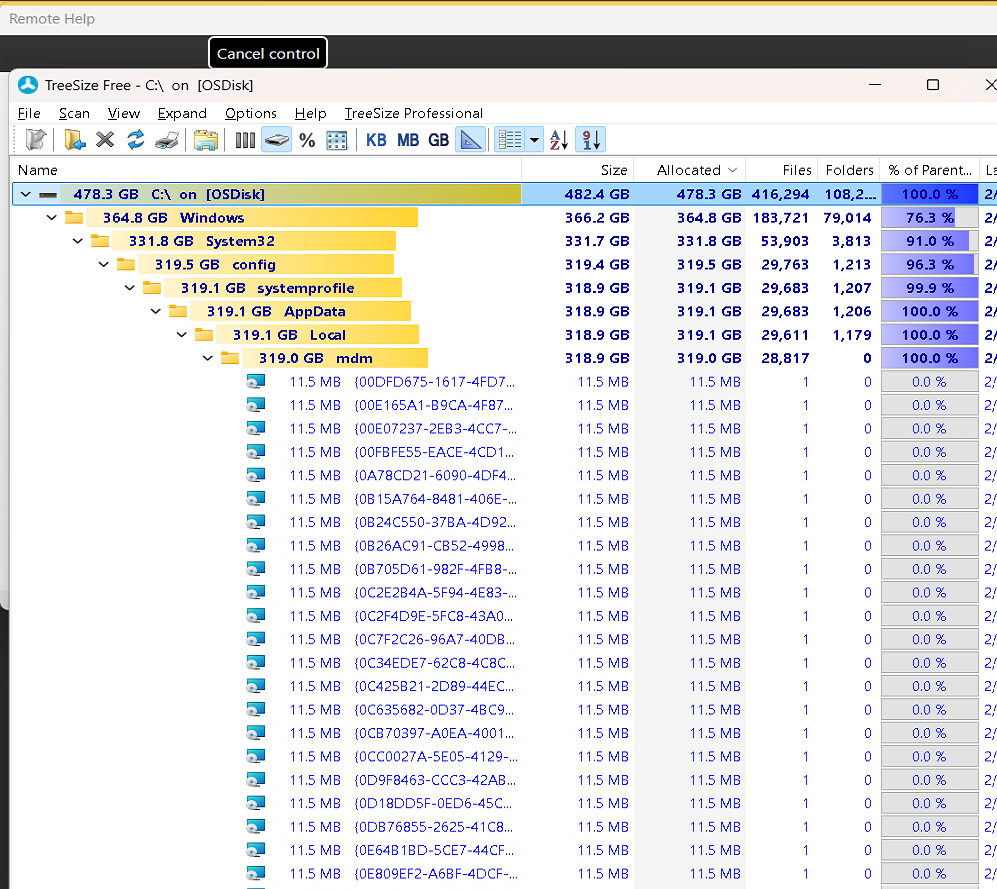Collapse the Windows folder node
The width and height of the screenshot is (997, 889).
[52, 218]
